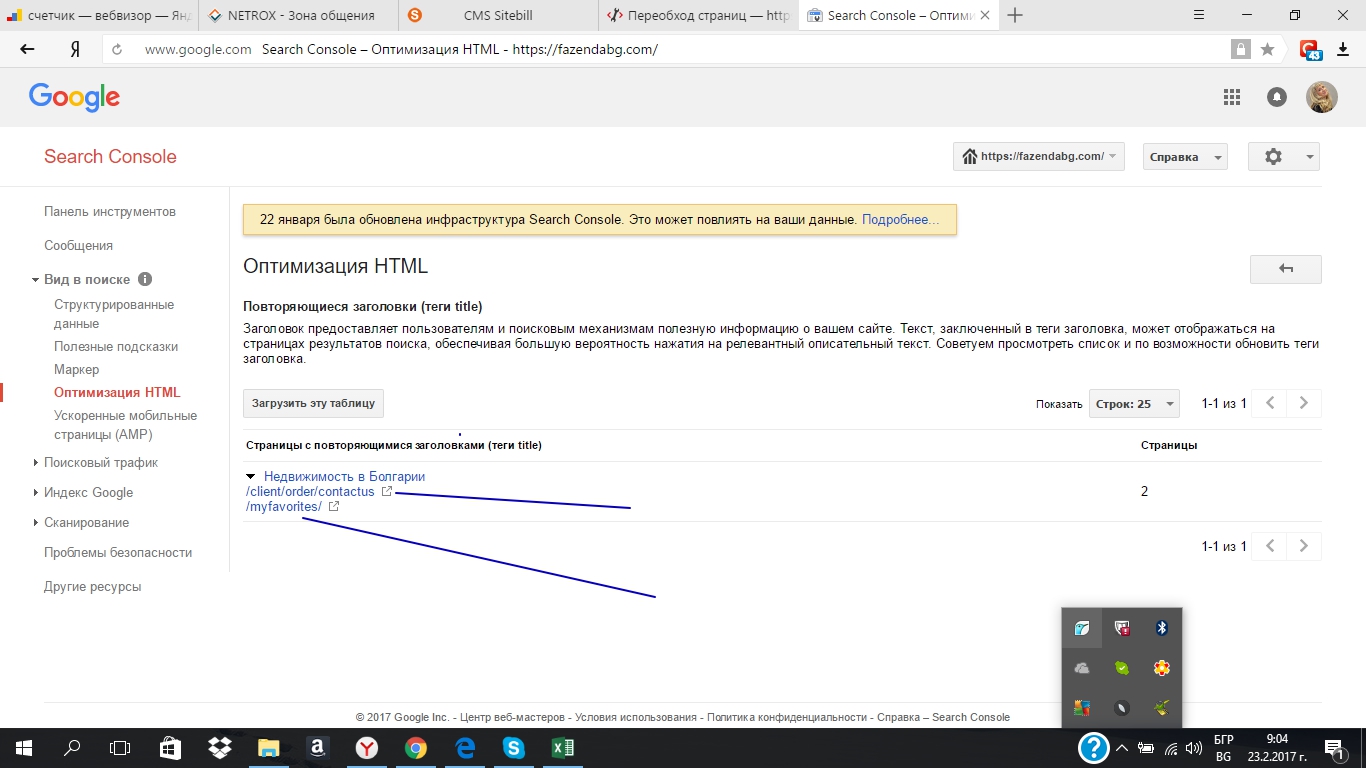Open external link icon next to /myfavorites/
The width and height of the screenshot is (1366, 768).
334,507
